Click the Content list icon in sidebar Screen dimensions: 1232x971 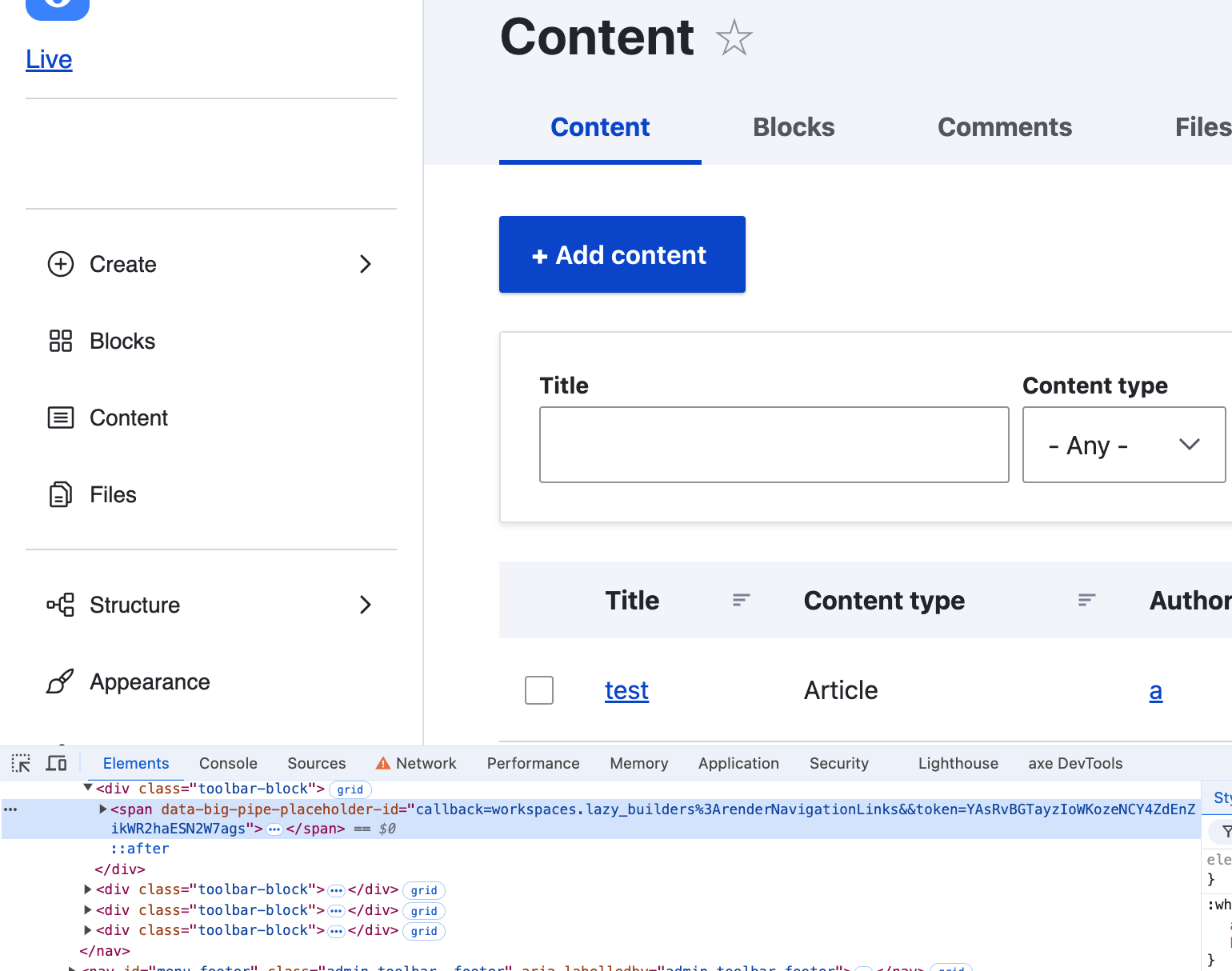61,418
